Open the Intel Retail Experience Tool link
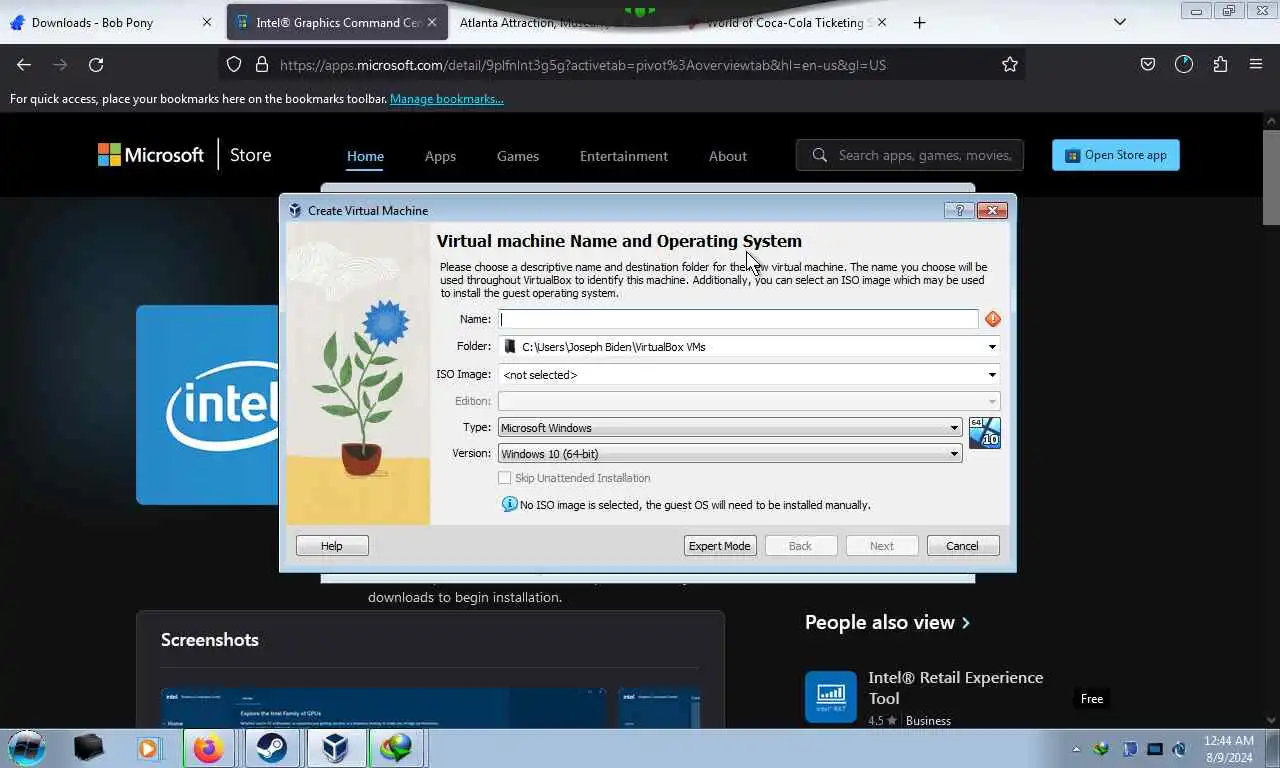 (x=955, y=687)
